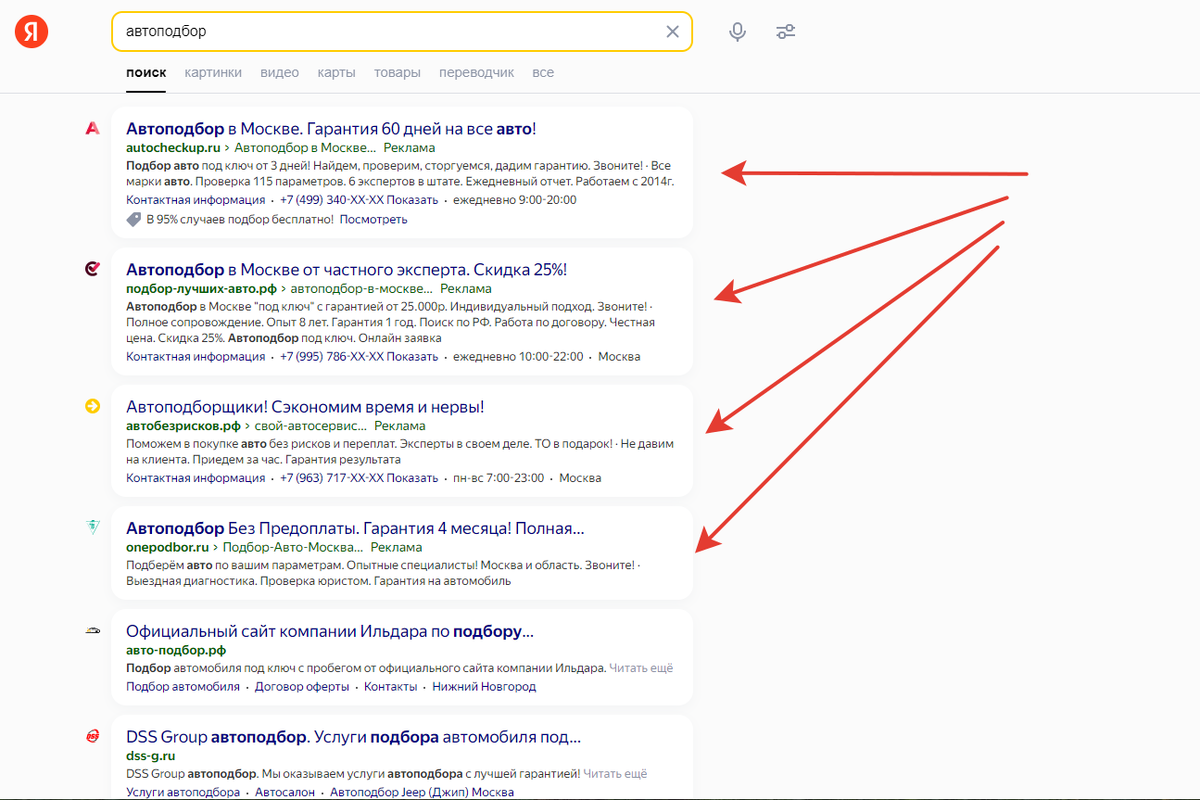The height and width of the screenshot is (800, 1200).
Task: Open the result Автоподбор Без Предоплаты
Action: (x=355, y=527)
